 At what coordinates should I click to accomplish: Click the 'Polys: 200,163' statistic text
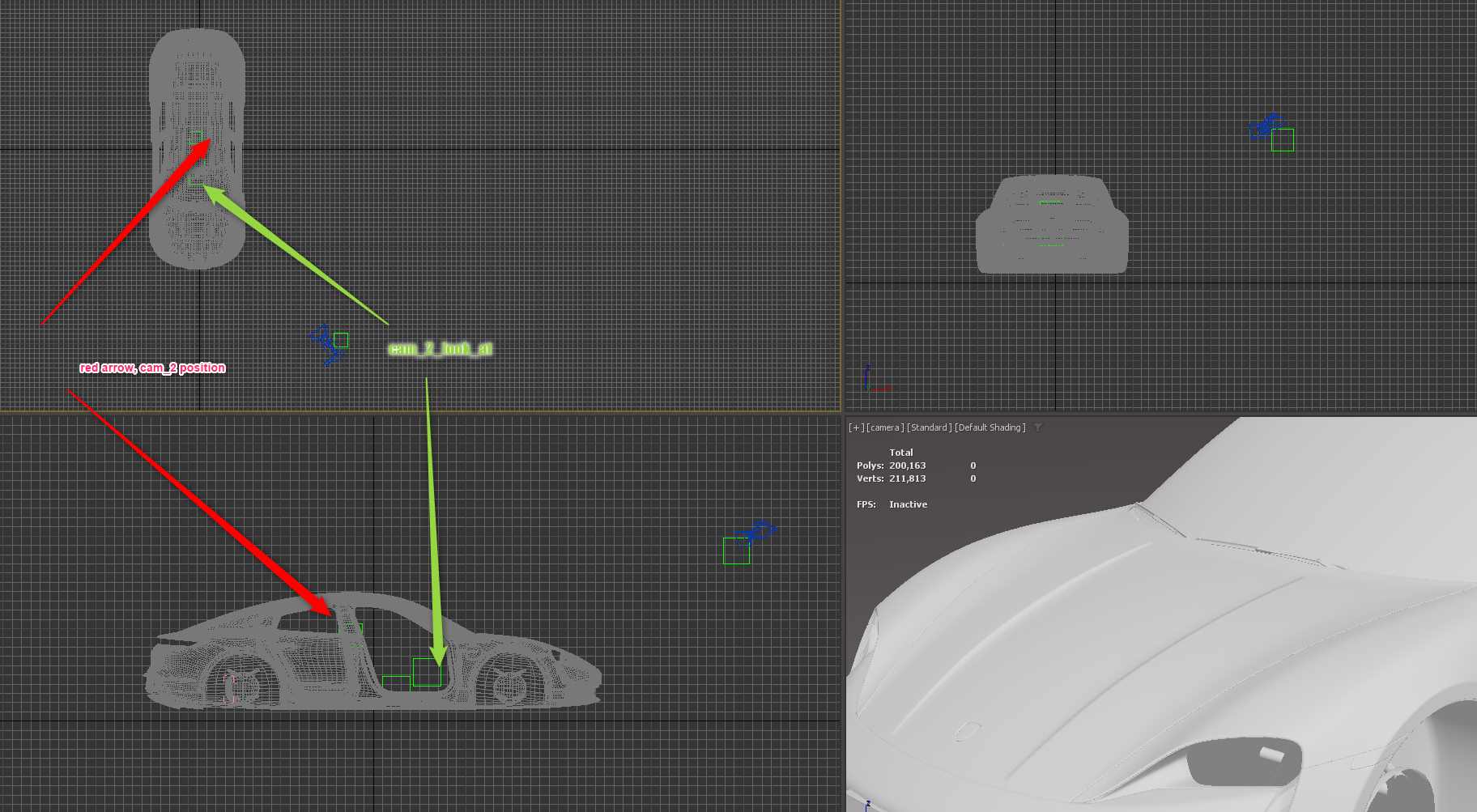(x=891, y=466)
